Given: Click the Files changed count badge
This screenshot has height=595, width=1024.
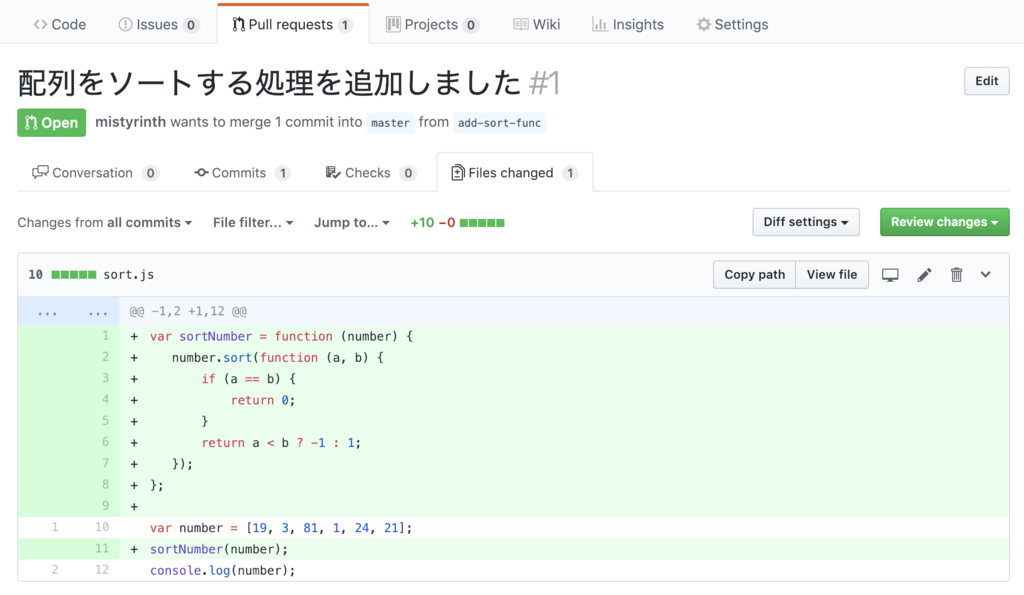Looking at the screenshot, I should point(569,173).
